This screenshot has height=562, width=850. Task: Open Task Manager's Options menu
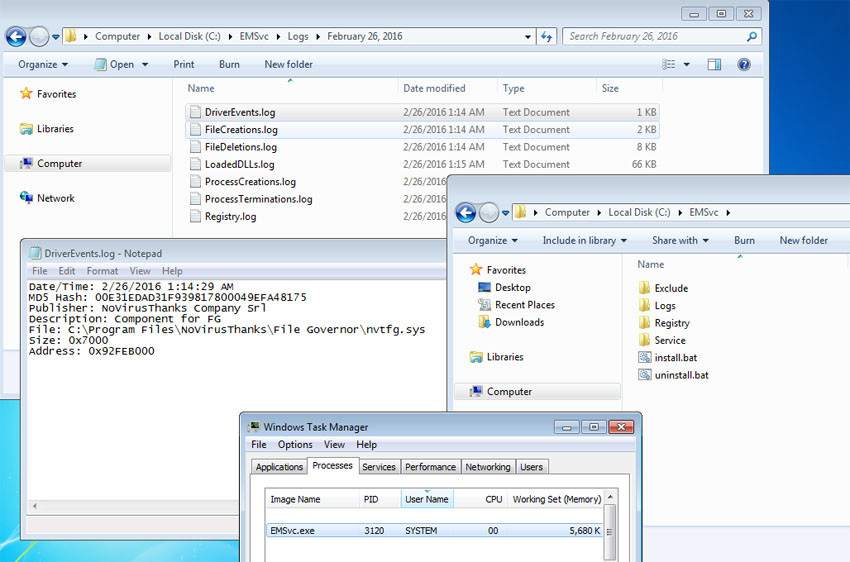coord(295,445)
